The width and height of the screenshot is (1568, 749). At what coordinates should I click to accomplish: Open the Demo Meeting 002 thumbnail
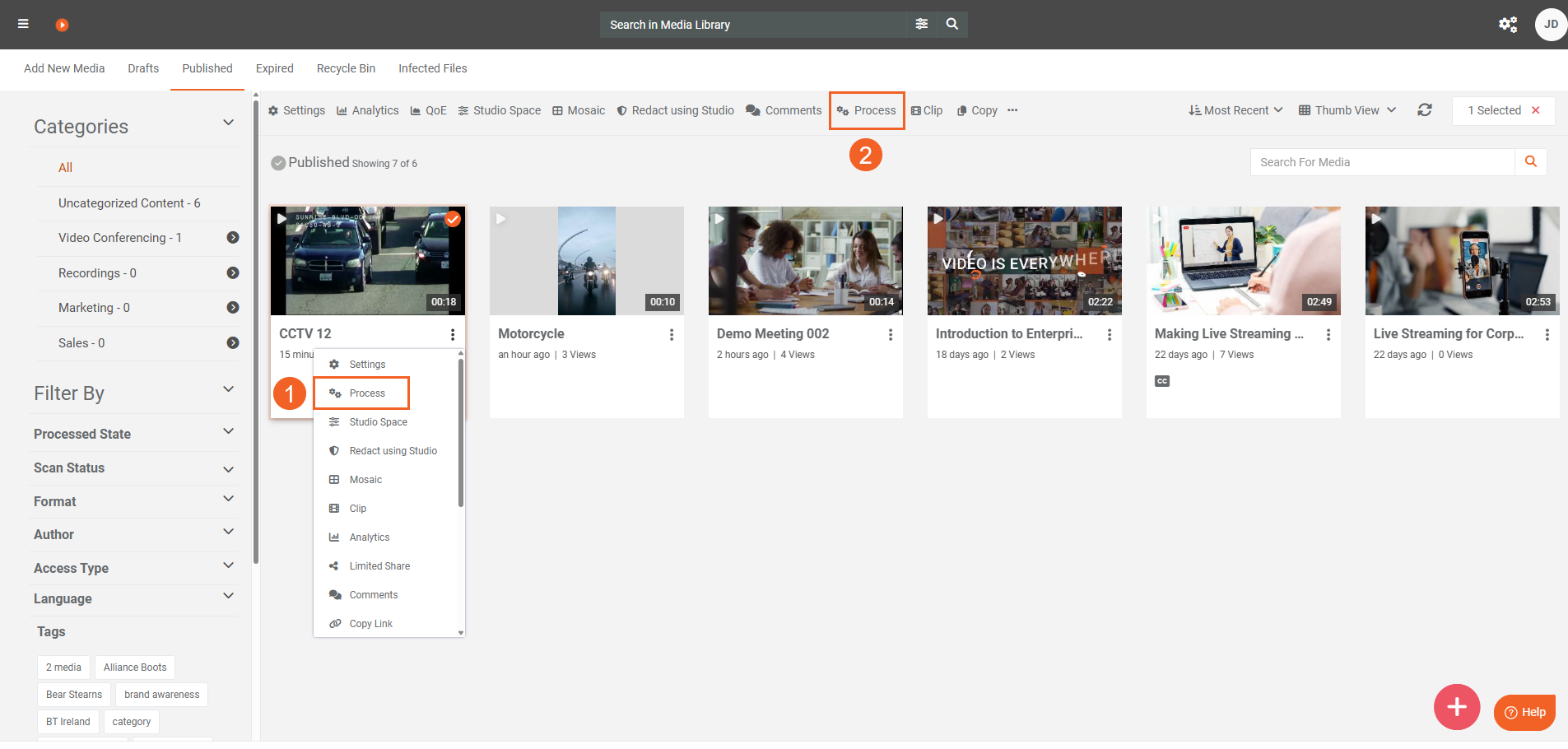click(x=805, y=261)
